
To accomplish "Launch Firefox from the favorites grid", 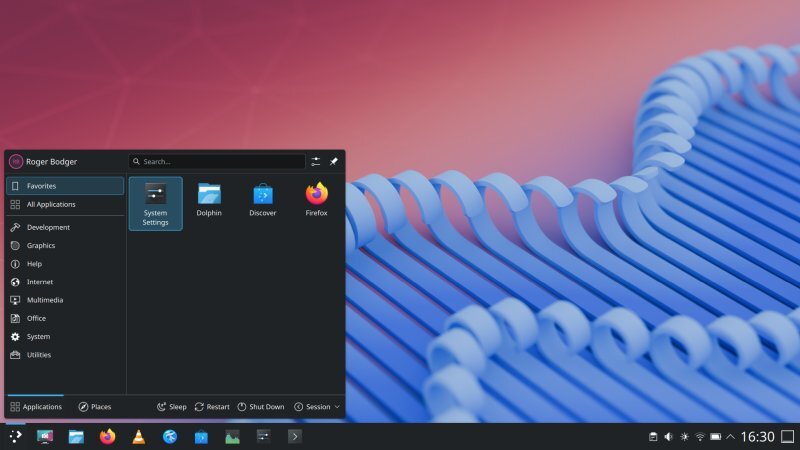I will (316, 199).
